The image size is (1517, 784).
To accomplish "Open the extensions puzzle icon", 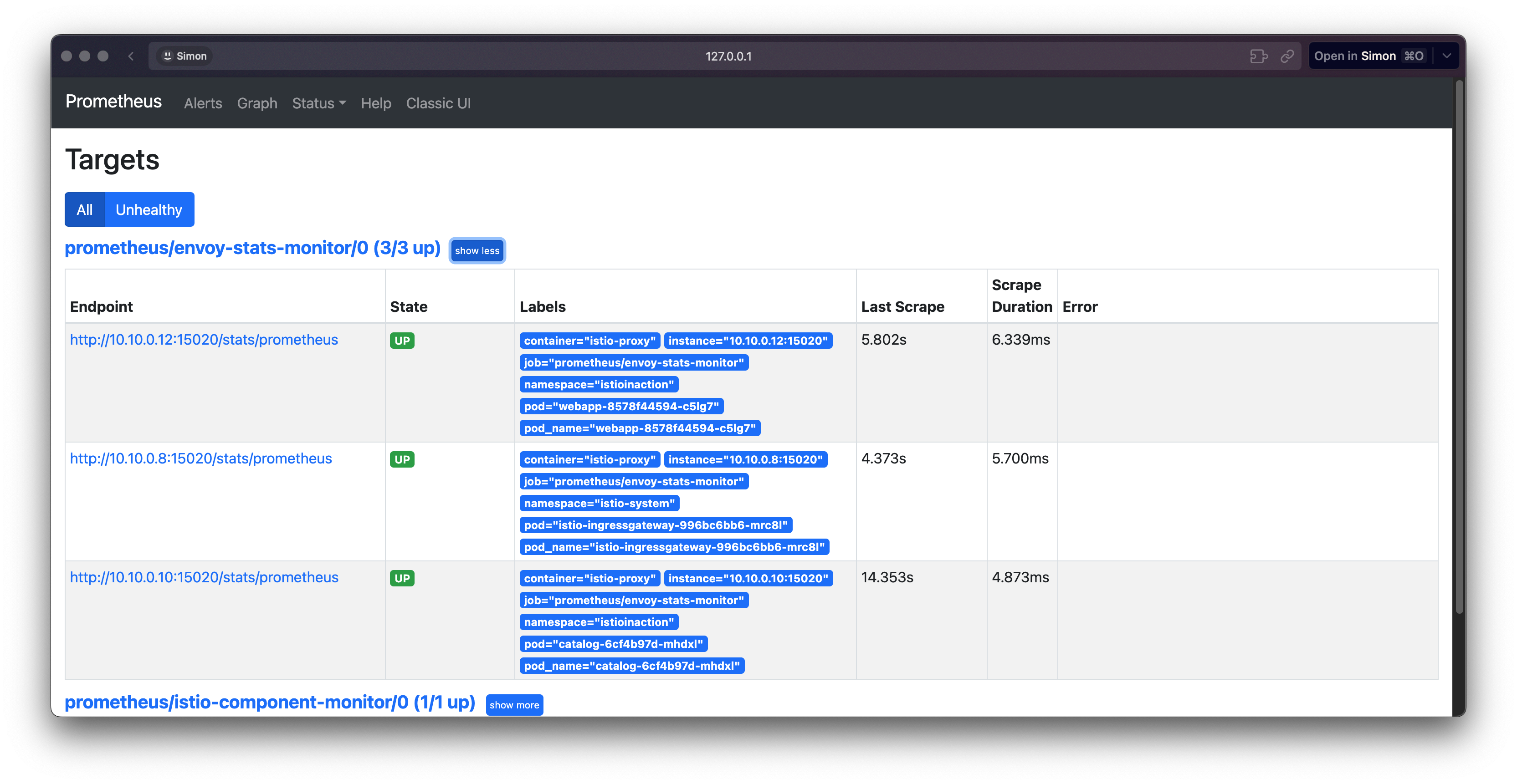I will click(x=1258, y=56).
